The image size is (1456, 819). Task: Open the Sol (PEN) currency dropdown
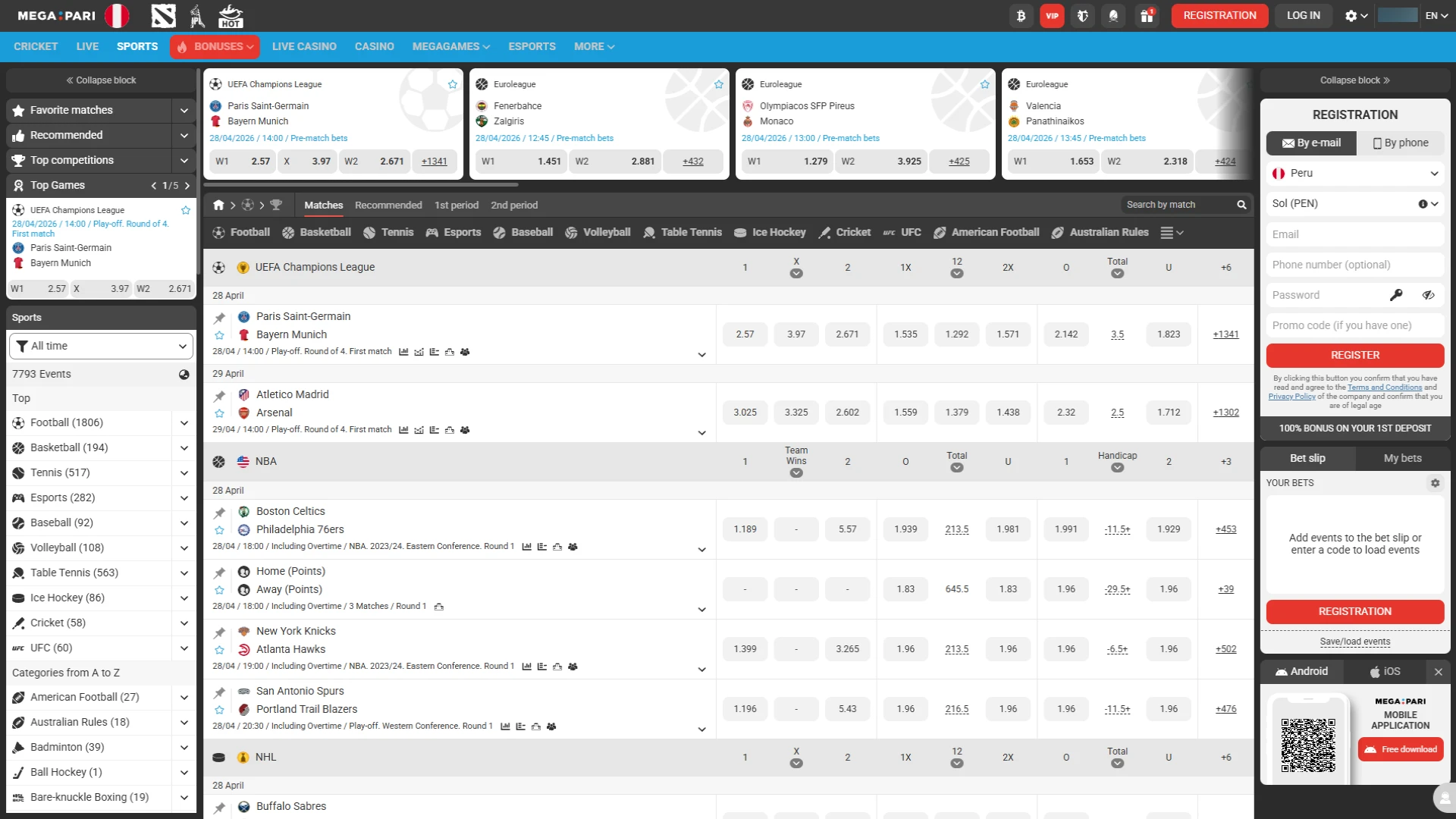pyautogui.click(x=1355, y=204)
